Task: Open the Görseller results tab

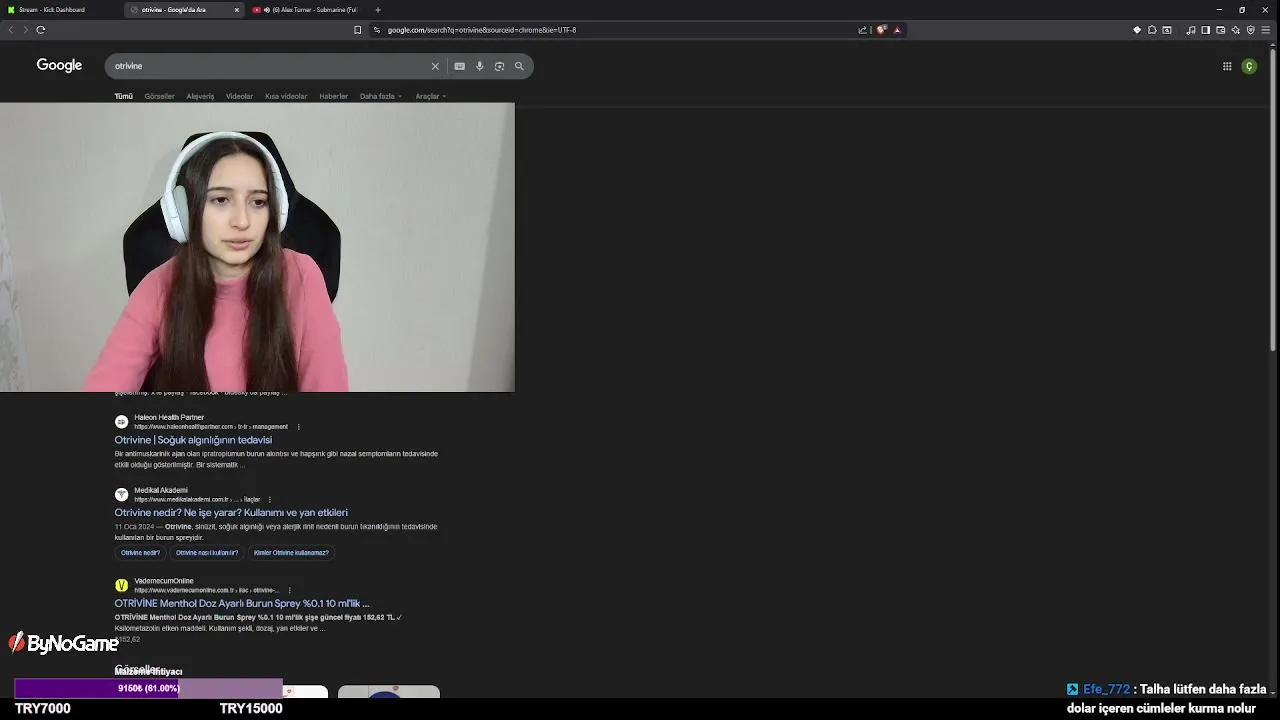Action: pos(159,96)
